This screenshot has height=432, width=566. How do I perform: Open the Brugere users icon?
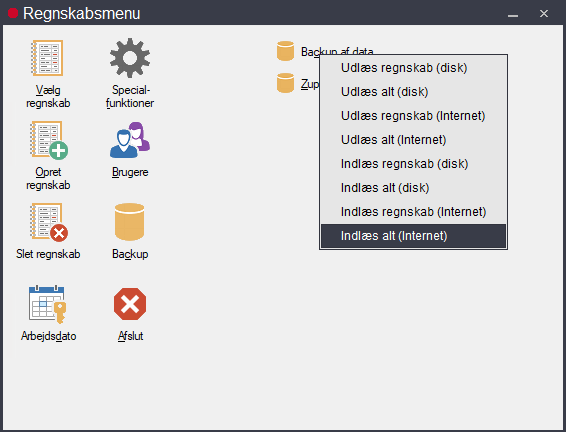[130, 140]
